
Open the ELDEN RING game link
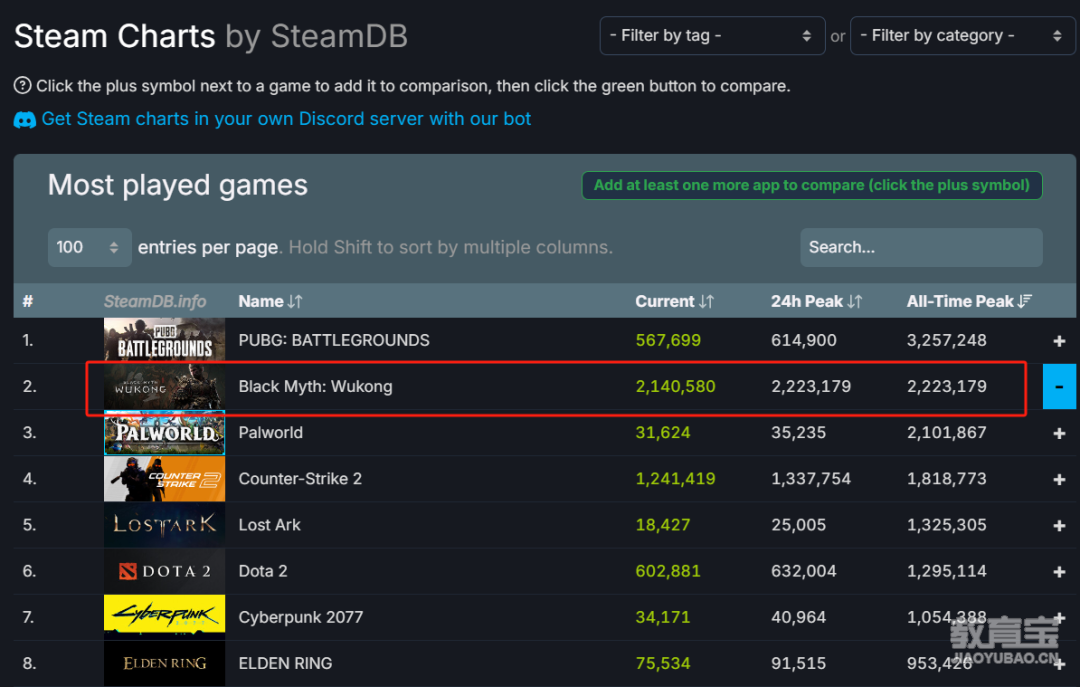(x=285, y=664)
